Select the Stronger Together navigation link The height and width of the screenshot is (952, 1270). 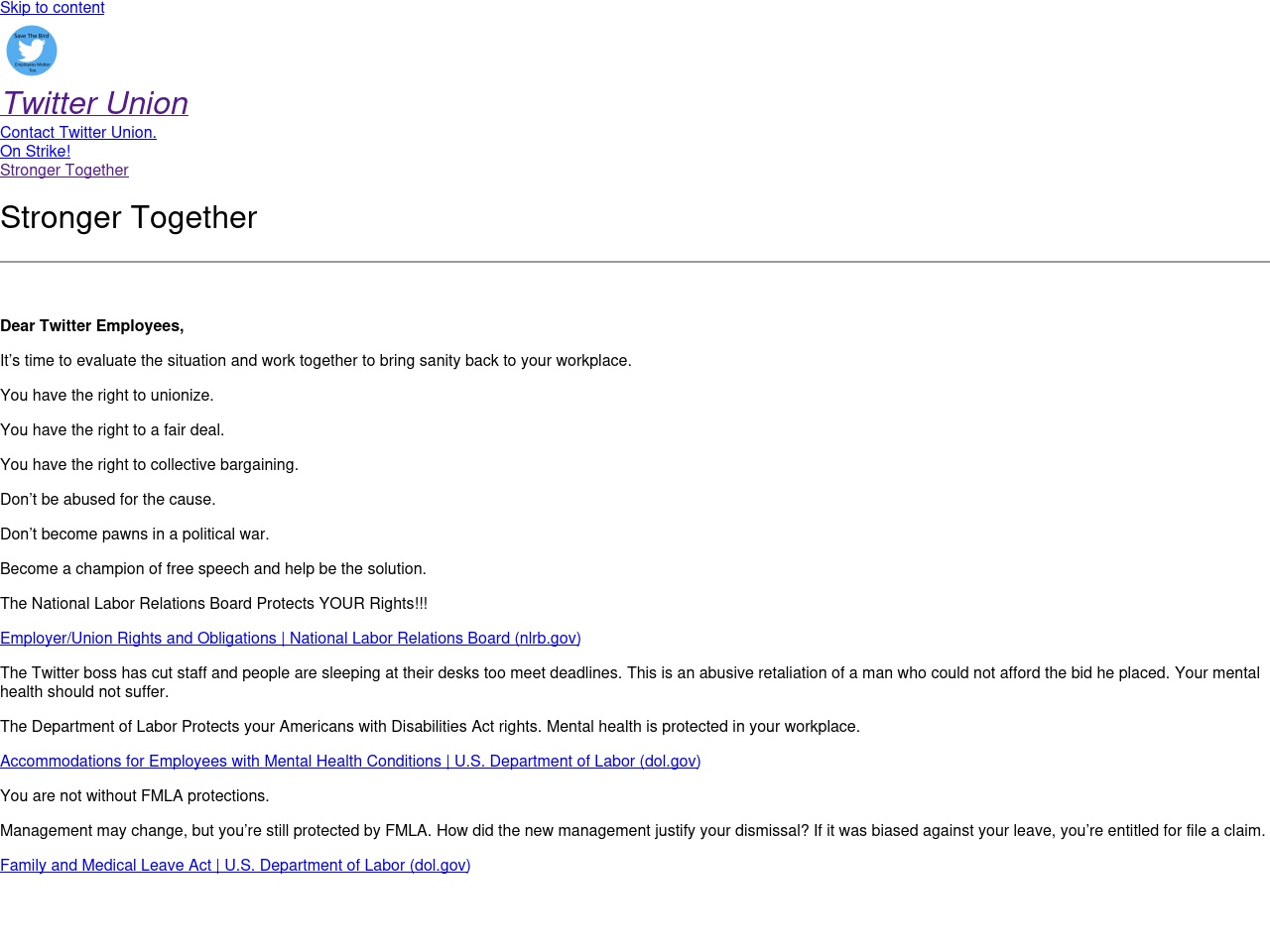64,171
